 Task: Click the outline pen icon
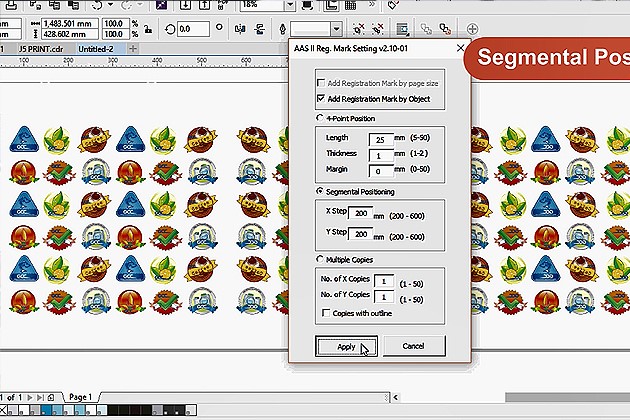tap(282, 29)
